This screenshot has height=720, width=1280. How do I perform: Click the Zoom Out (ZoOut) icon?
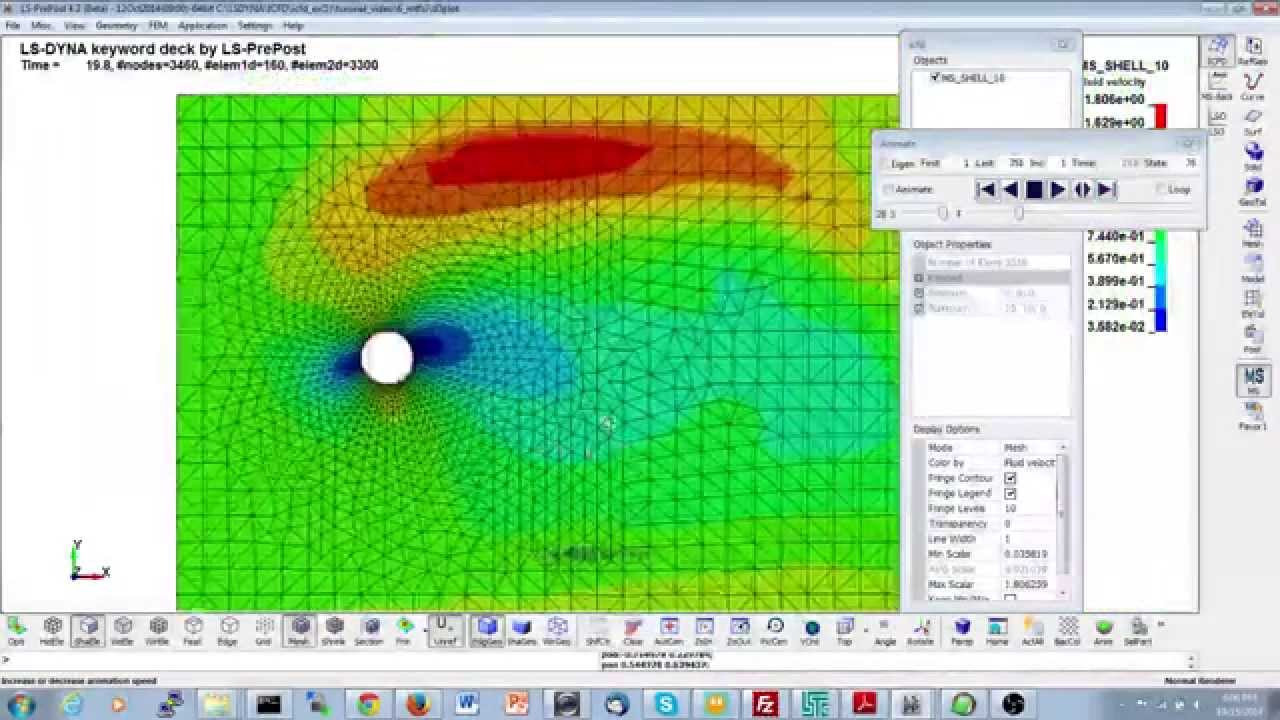[x=739, y=629]
